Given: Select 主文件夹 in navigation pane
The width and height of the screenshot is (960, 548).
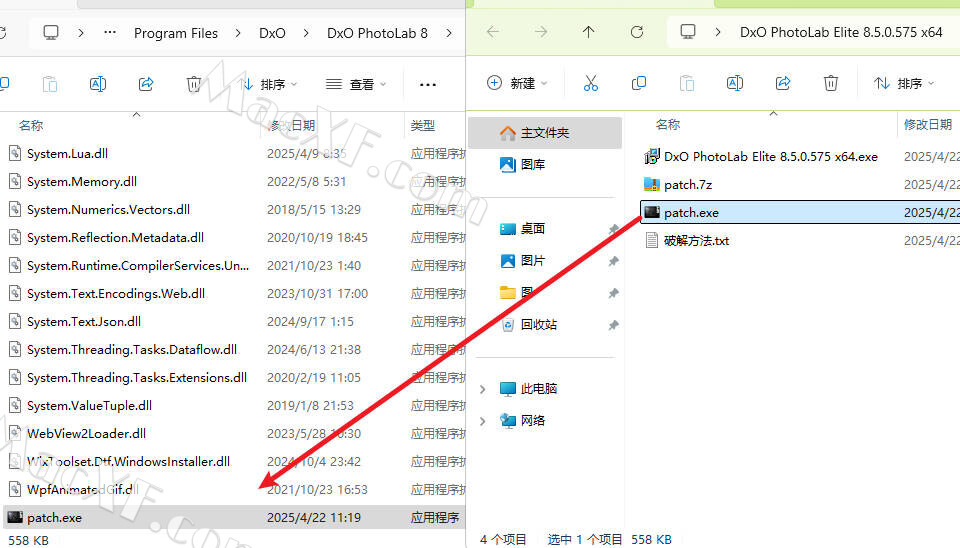Looking at the screenshot, I should click(x=545, y=133).
